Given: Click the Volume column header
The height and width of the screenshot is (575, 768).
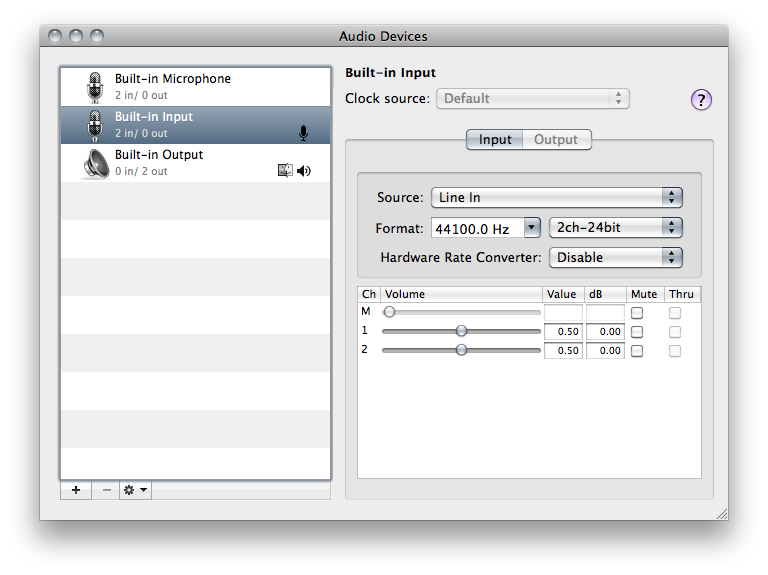Looking at the screenshot, I should pos(461,294).
